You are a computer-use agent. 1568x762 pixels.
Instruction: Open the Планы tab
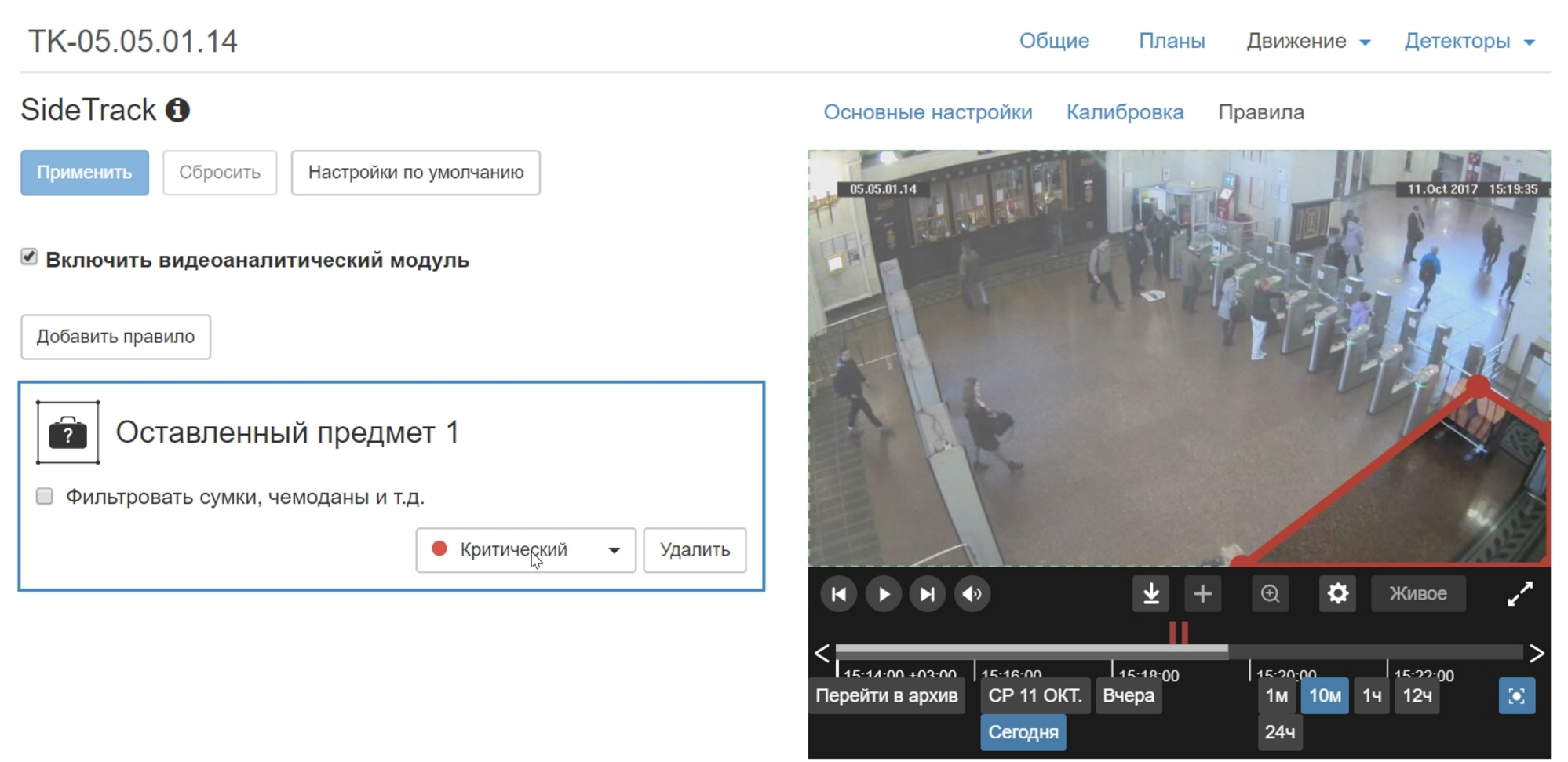pos(1172,41)
